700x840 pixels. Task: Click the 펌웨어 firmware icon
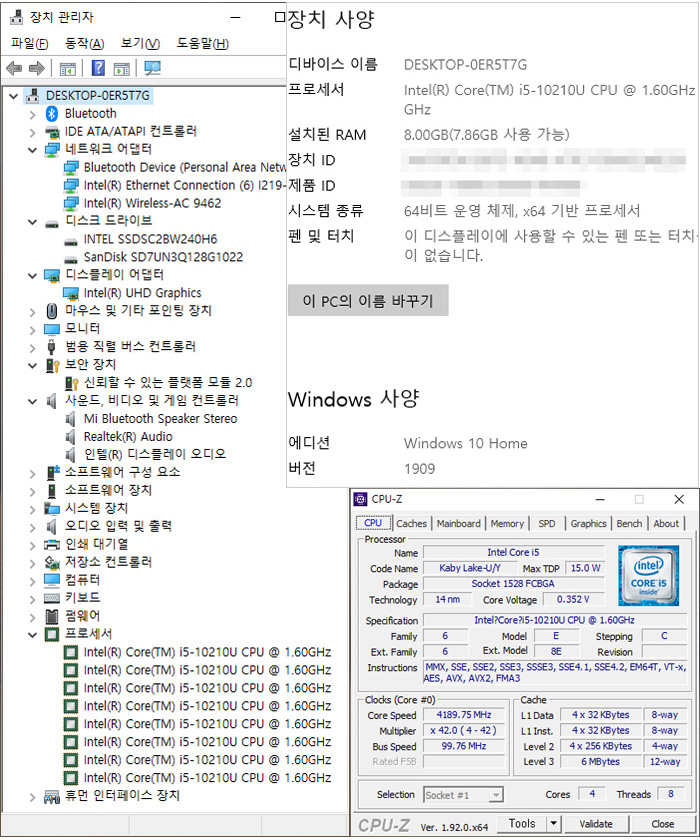click(51, 617)
